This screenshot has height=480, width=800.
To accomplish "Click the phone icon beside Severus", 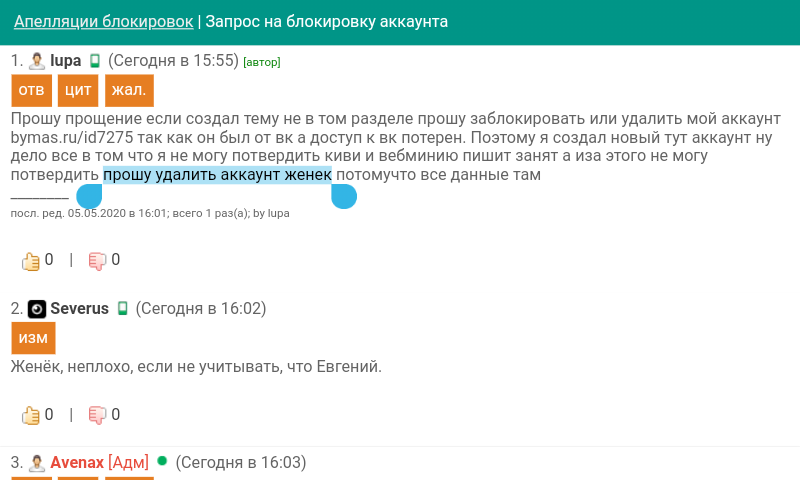I will [122, 309].
